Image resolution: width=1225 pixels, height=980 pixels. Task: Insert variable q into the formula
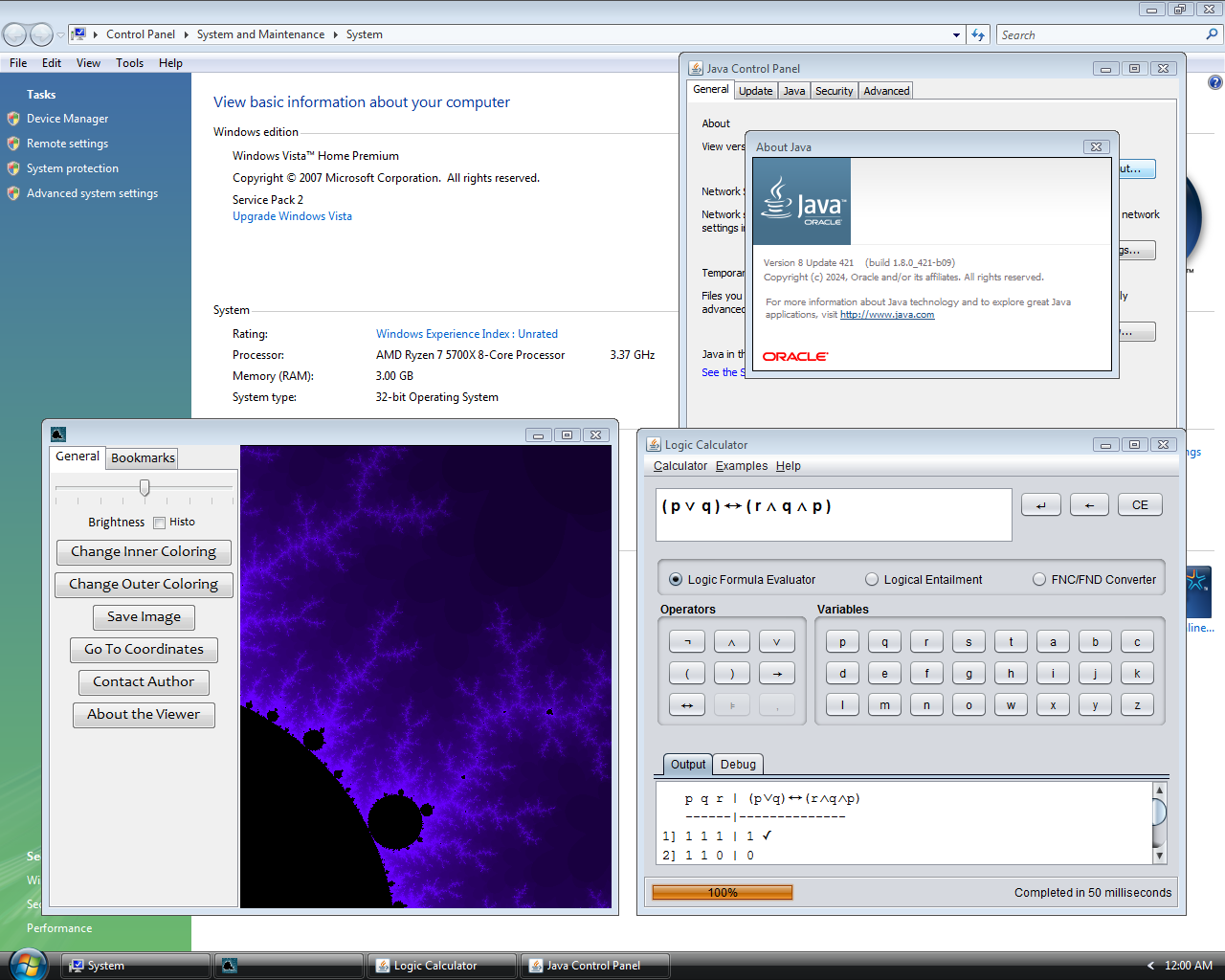click(884, 641)
